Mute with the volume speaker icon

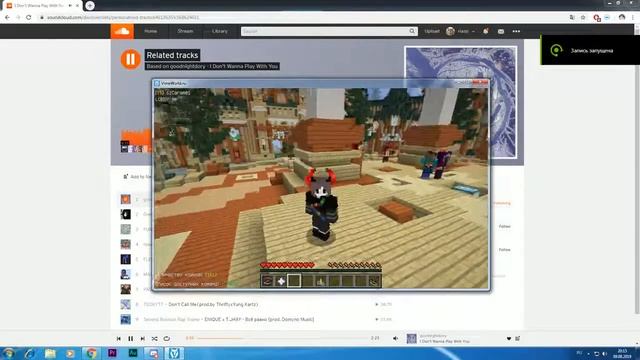tap(395, 338)
